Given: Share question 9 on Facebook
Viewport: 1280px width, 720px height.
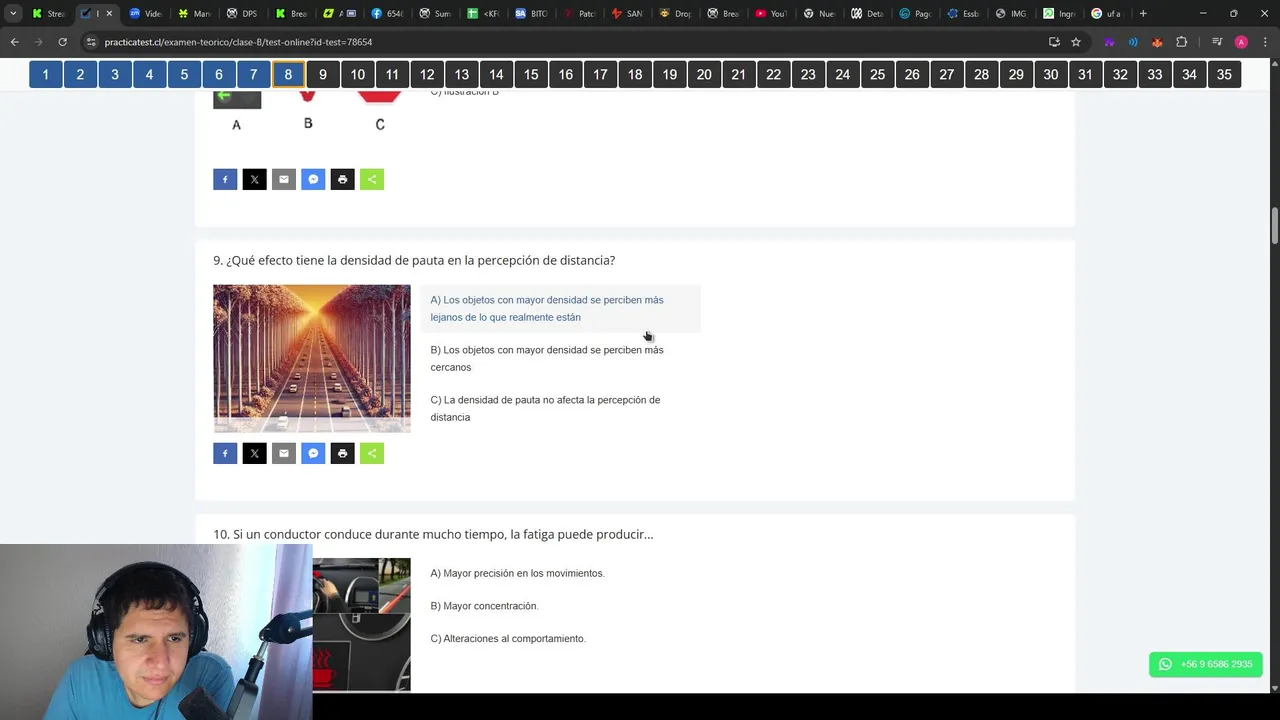Looking at the screenshot, I should point(225,453).
